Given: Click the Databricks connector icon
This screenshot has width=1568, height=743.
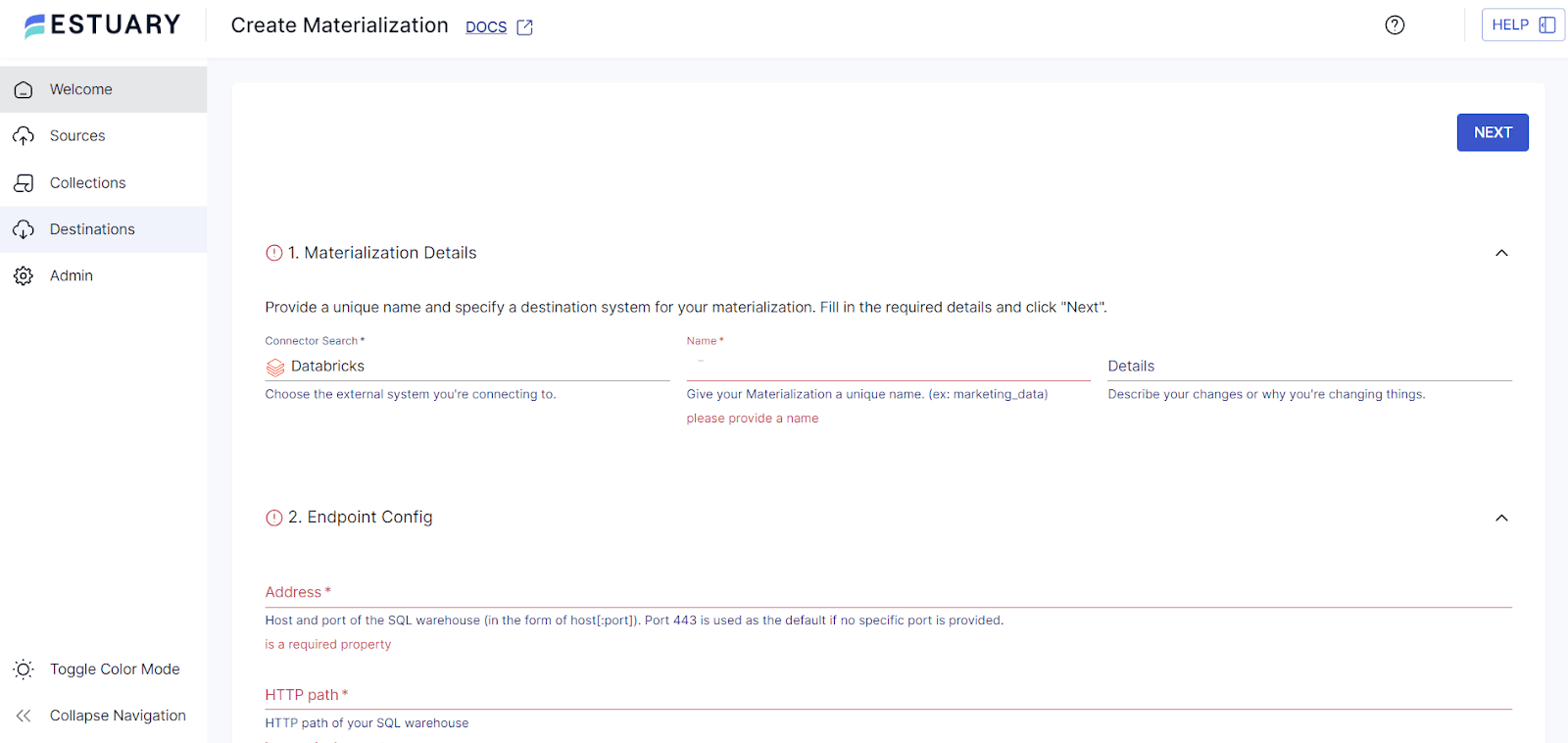Looking at the screenshot, I should pyautogui.click(x=275, y=368).
